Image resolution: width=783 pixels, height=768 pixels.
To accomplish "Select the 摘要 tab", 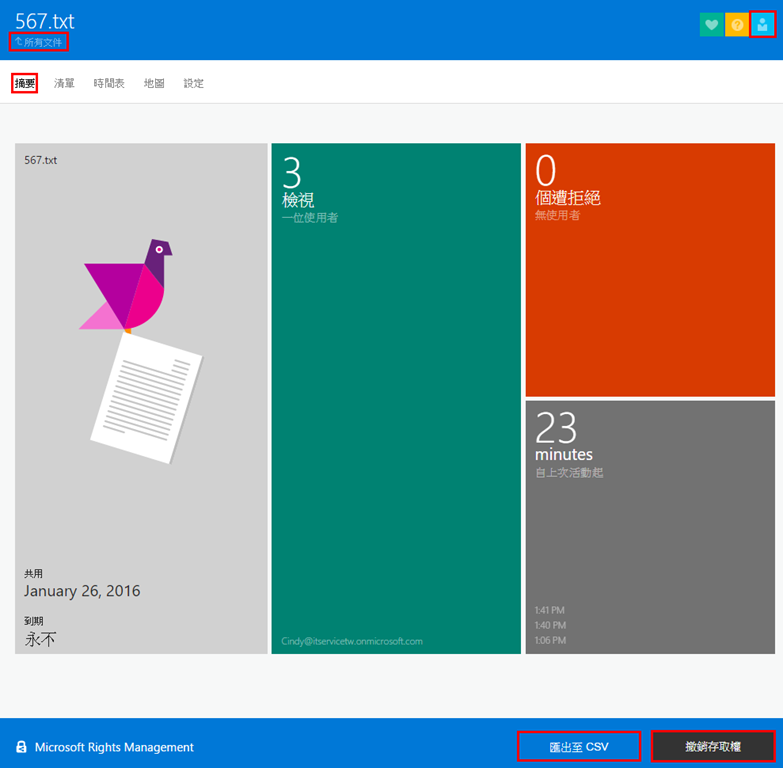I will pyautogui.click(x=25, y=83).
